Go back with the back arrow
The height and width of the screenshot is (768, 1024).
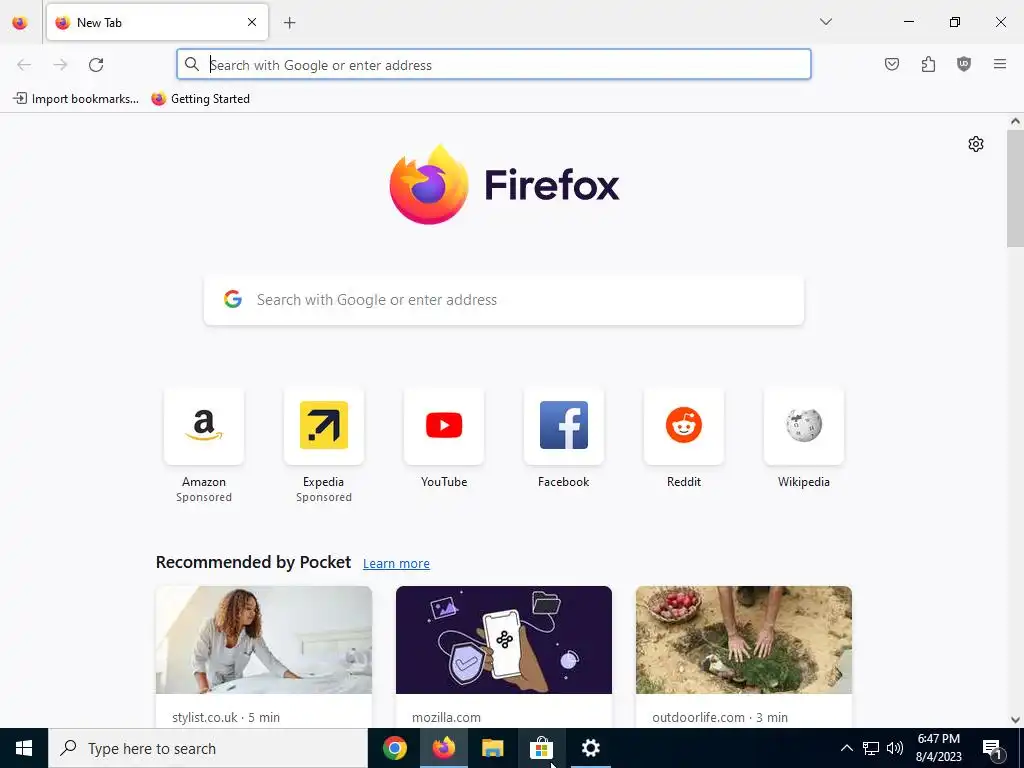pos(24,65)
